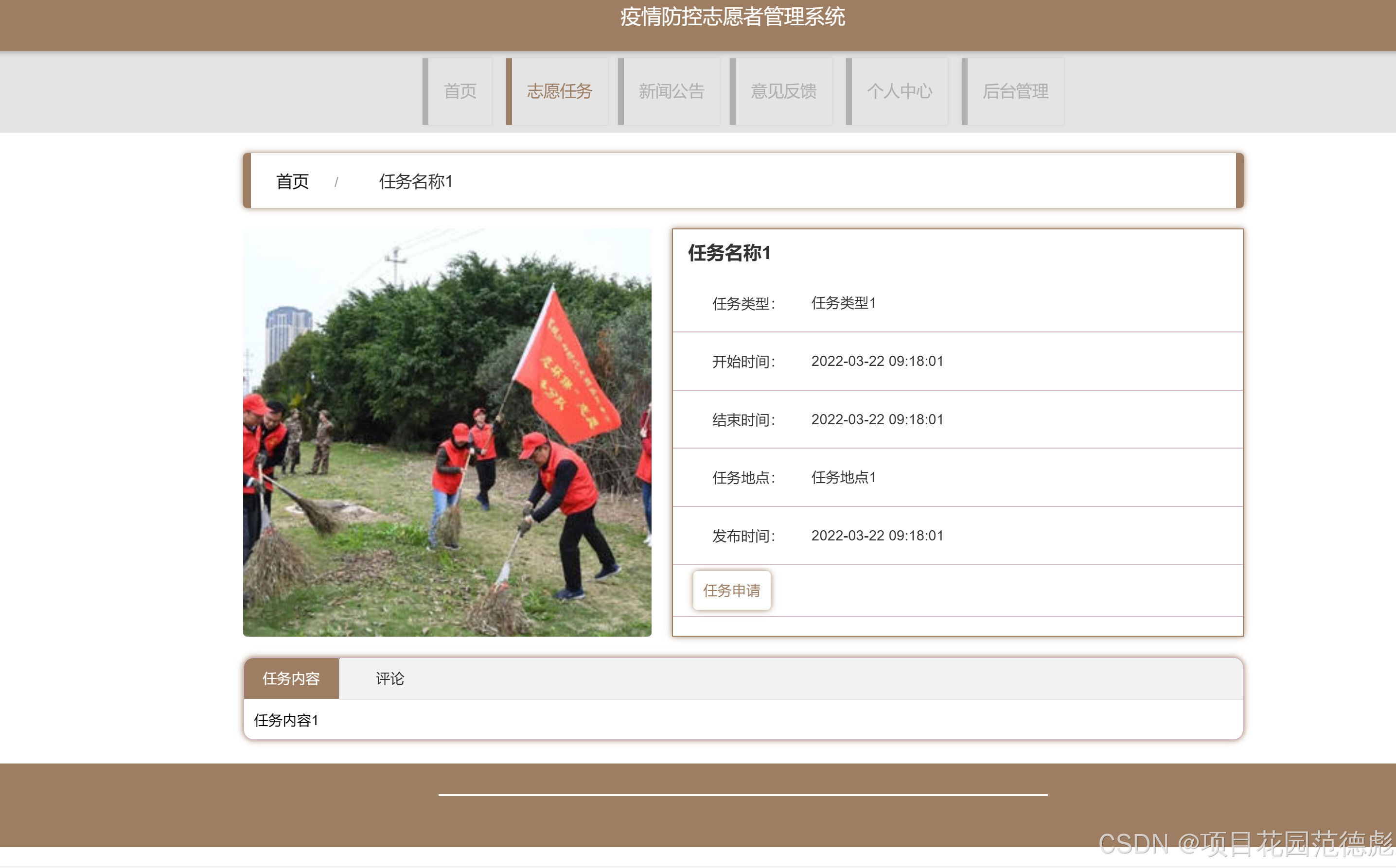1396x868 pixels.
Task: Switch to the 评论 tab
Action: coord(390,678)
